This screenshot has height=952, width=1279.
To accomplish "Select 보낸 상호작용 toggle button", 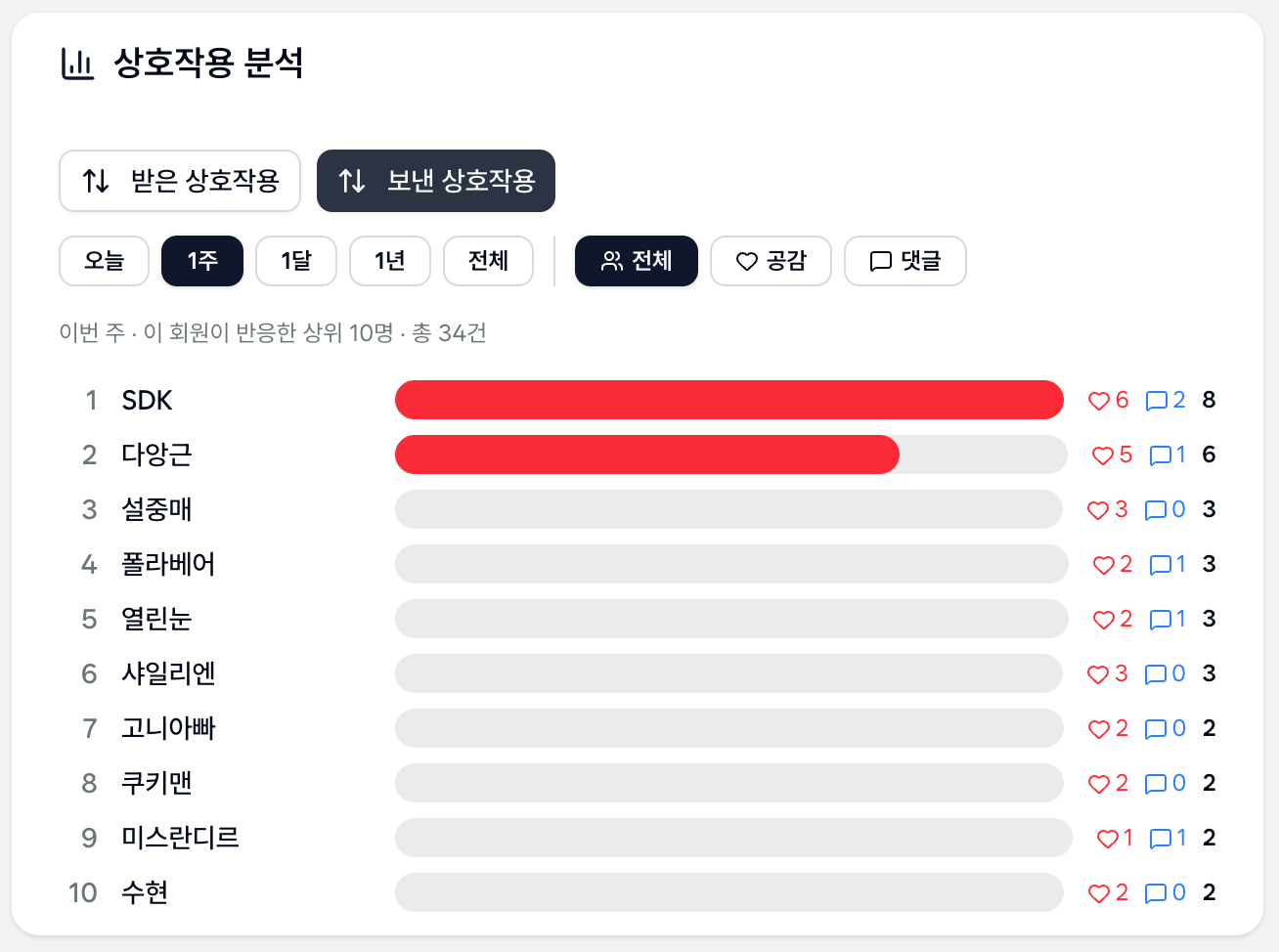I will coord(436,181).
